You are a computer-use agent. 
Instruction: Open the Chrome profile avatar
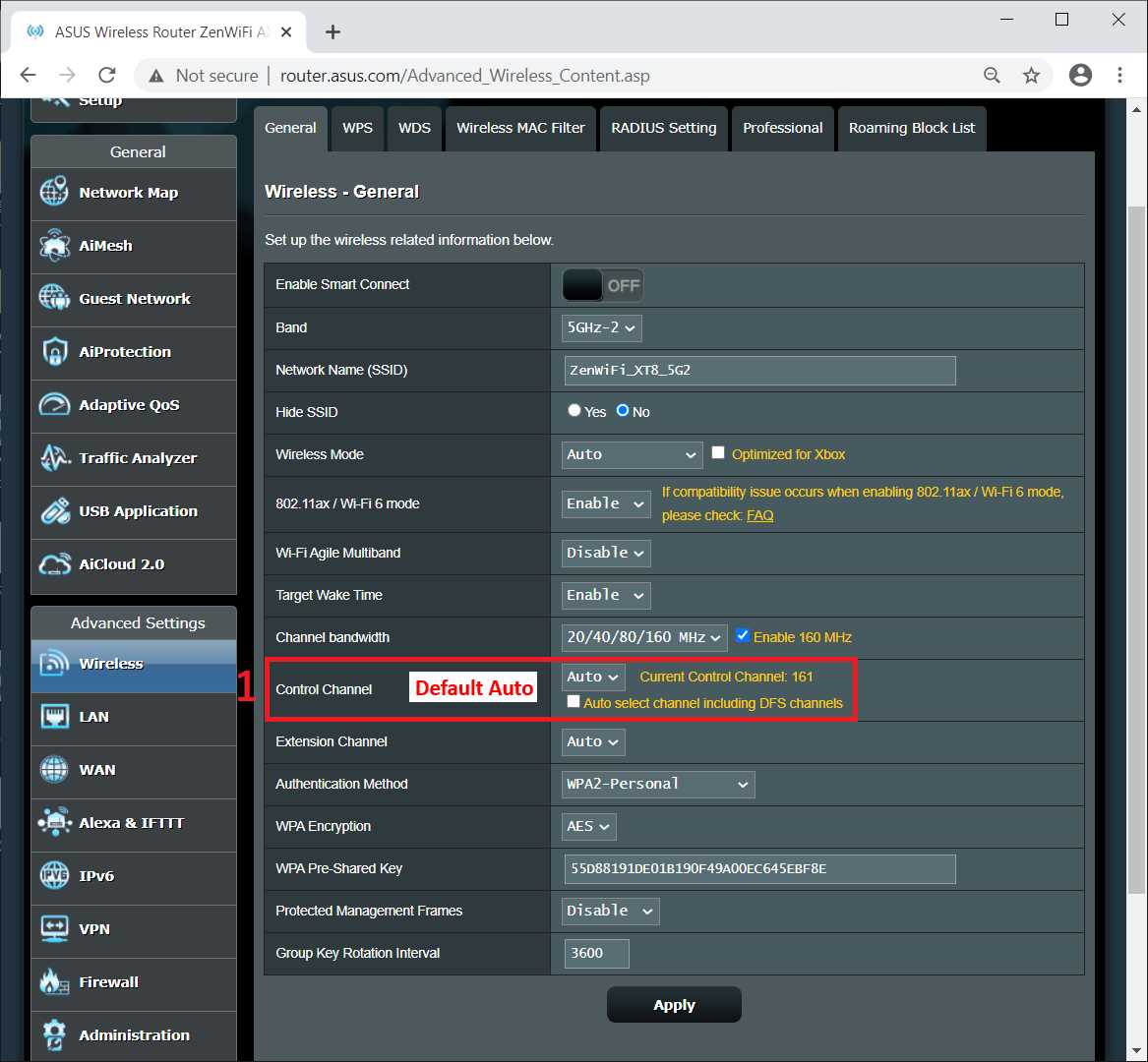tap(1080, 75)
